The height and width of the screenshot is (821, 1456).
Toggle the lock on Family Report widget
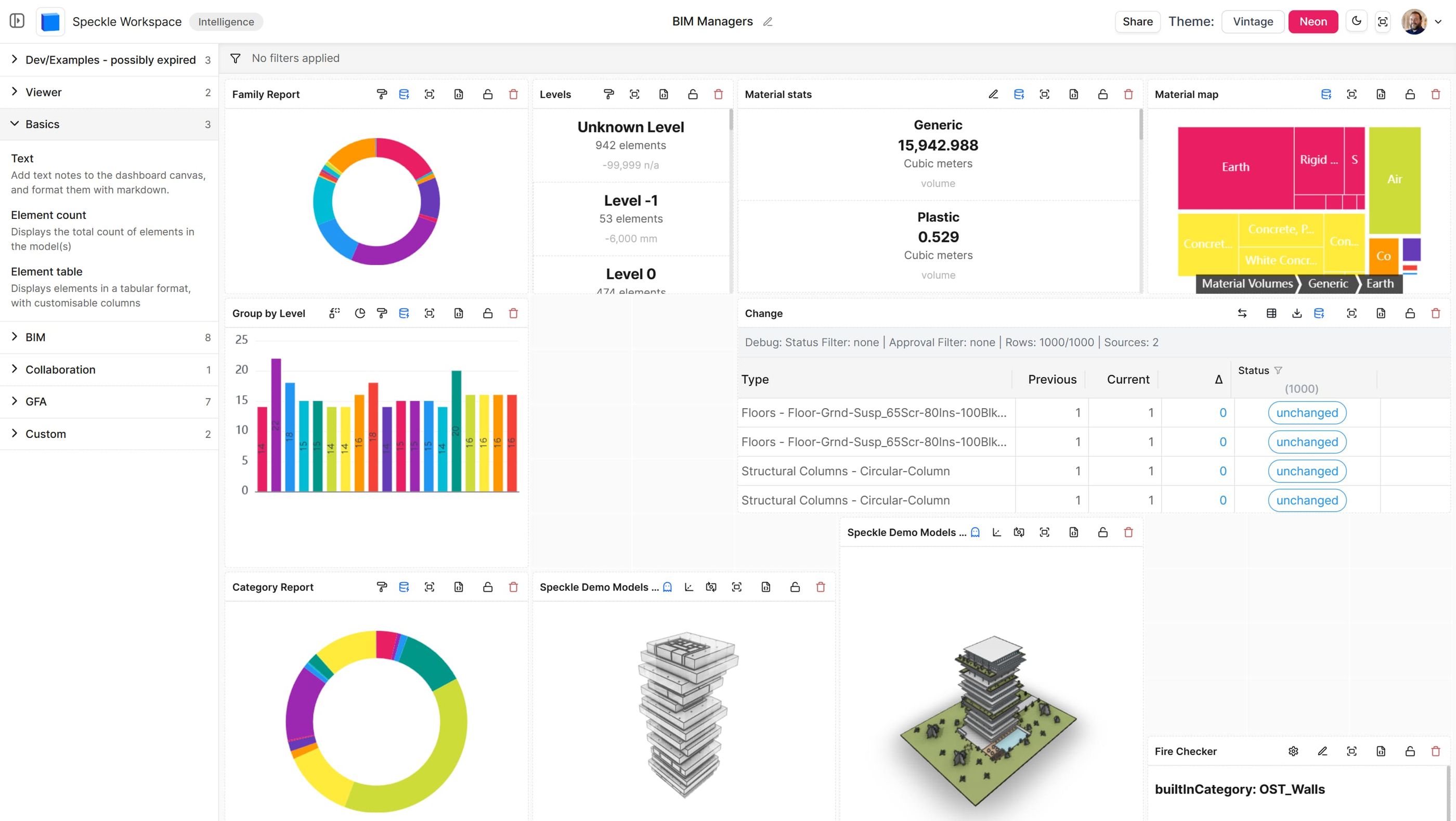pos(488,94)
